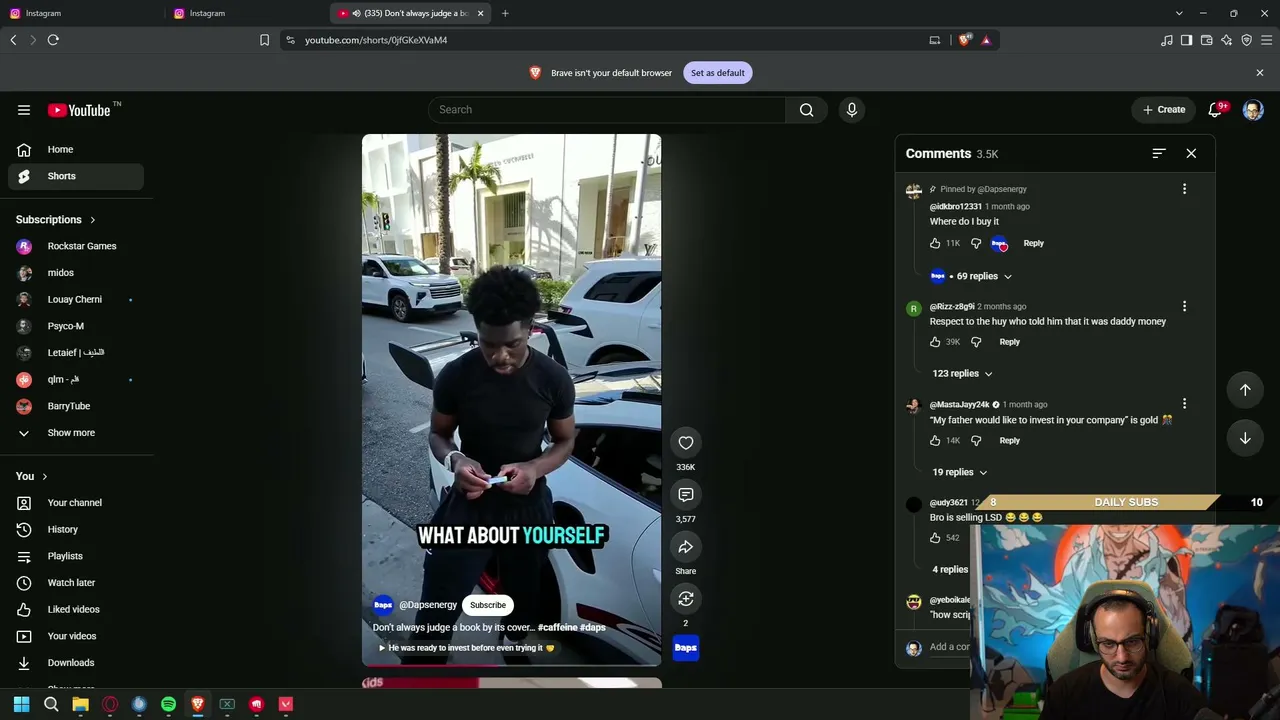Viewport: 1280px width, 720px height.
Task: Go to the next short with down arrow
Action: pos(1245,438)
